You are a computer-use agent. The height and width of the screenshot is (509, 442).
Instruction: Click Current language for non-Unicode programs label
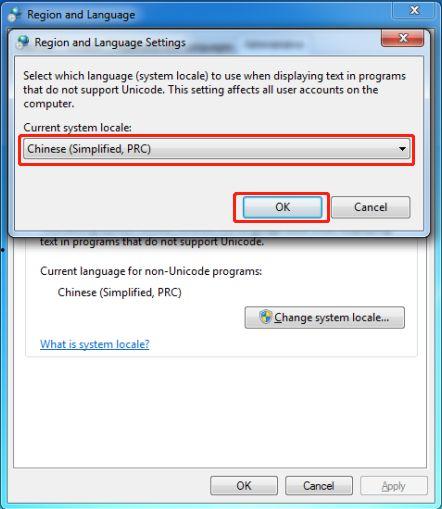pos(151,271)
